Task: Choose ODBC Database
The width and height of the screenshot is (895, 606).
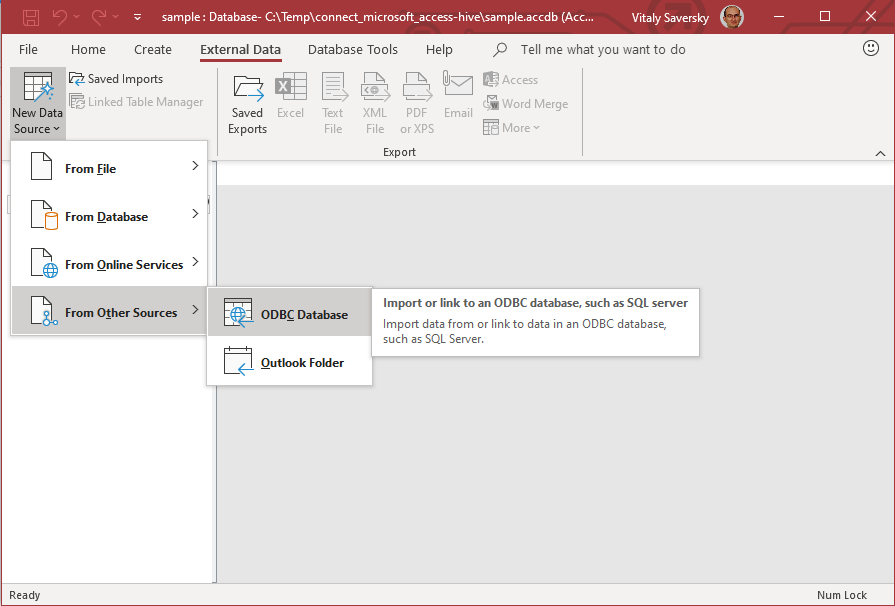Action: pos(289,314)
